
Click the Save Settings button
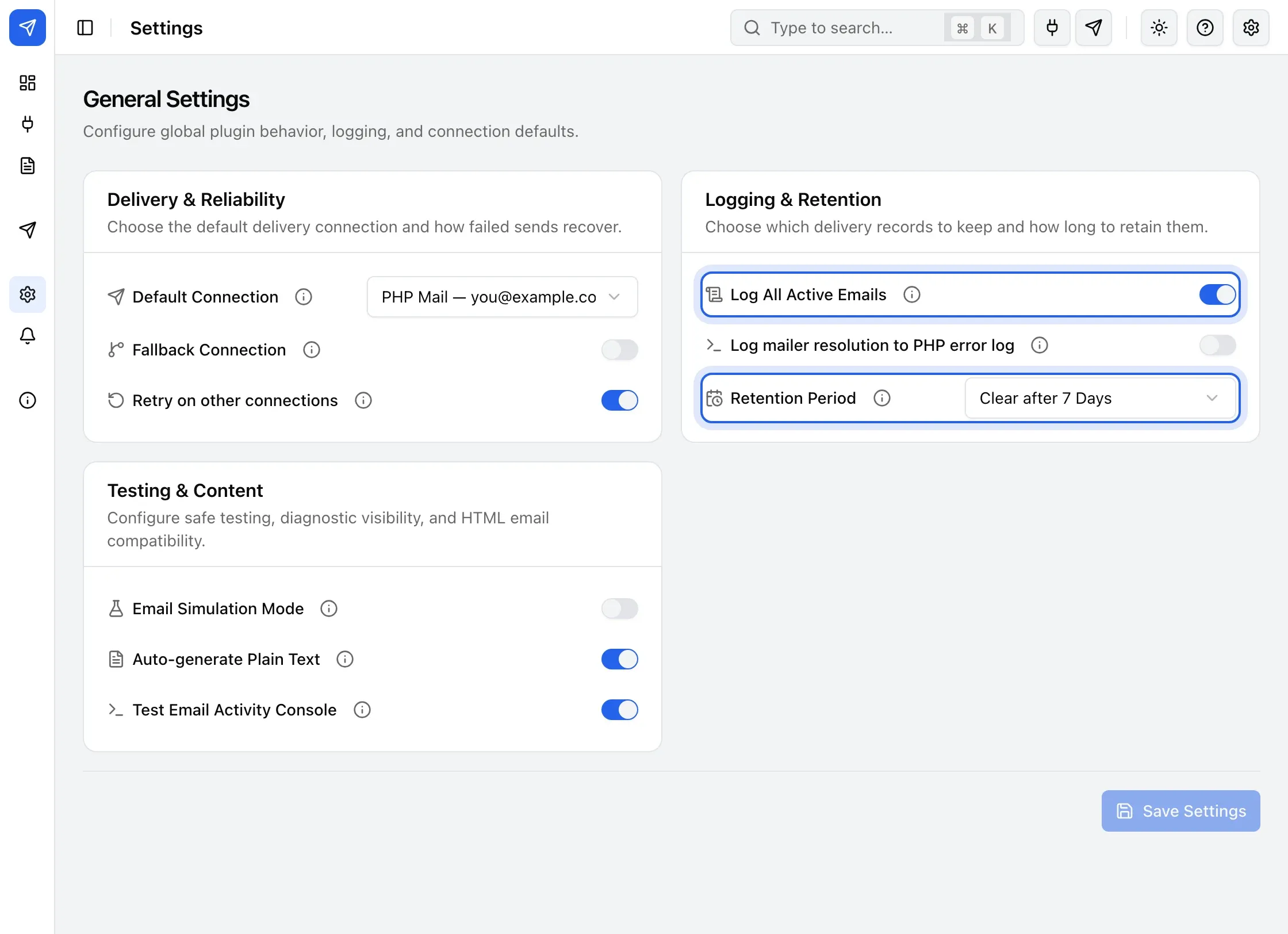1181,811
